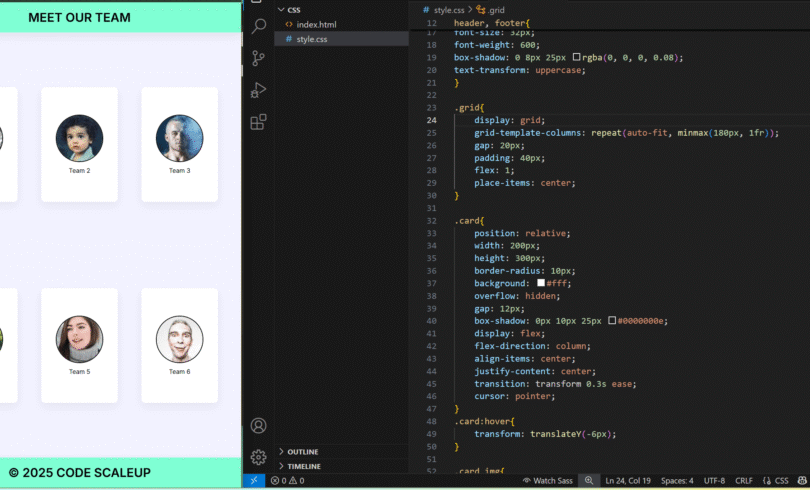This screenshot has height=490, width=810.
Task: Open the Manage settings gear
Action: [259, 457]
